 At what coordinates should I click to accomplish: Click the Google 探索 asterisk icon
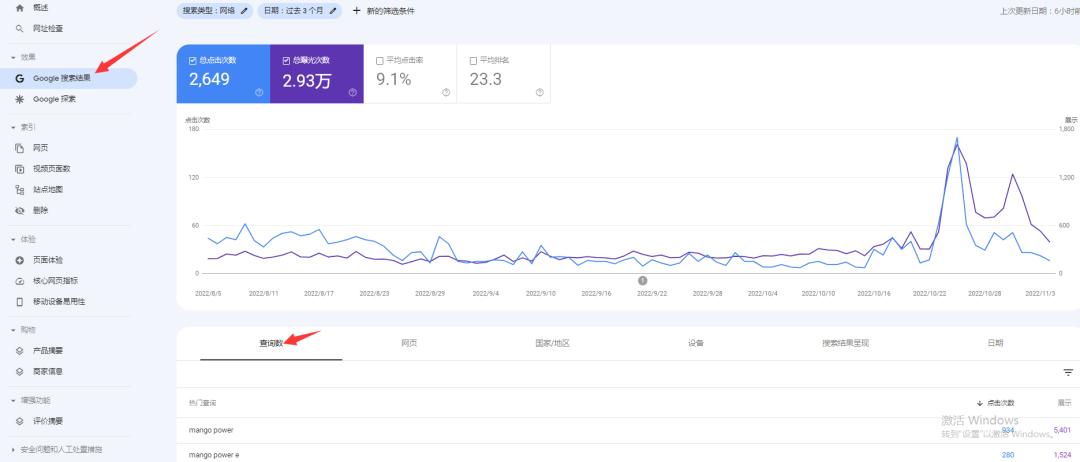click(20, 99)
